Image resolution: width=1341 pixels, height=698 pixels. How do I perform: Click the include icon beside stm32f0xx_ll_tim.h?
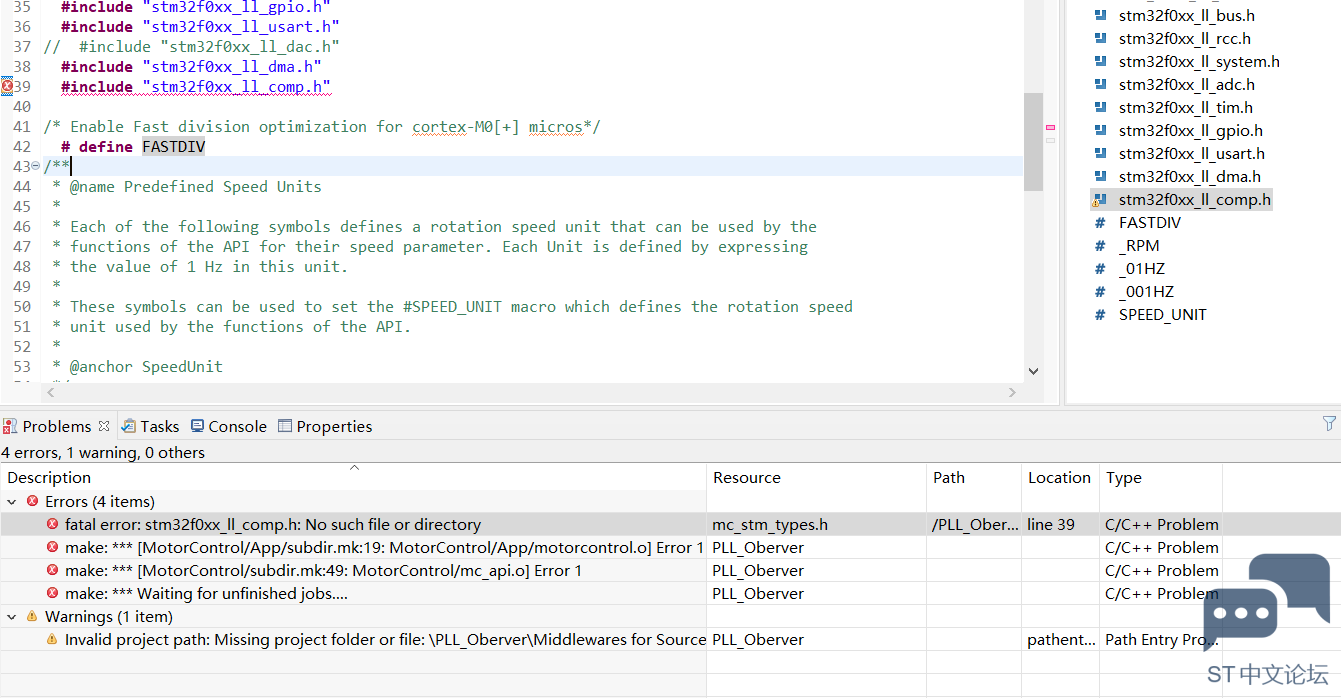[1100, 107]
